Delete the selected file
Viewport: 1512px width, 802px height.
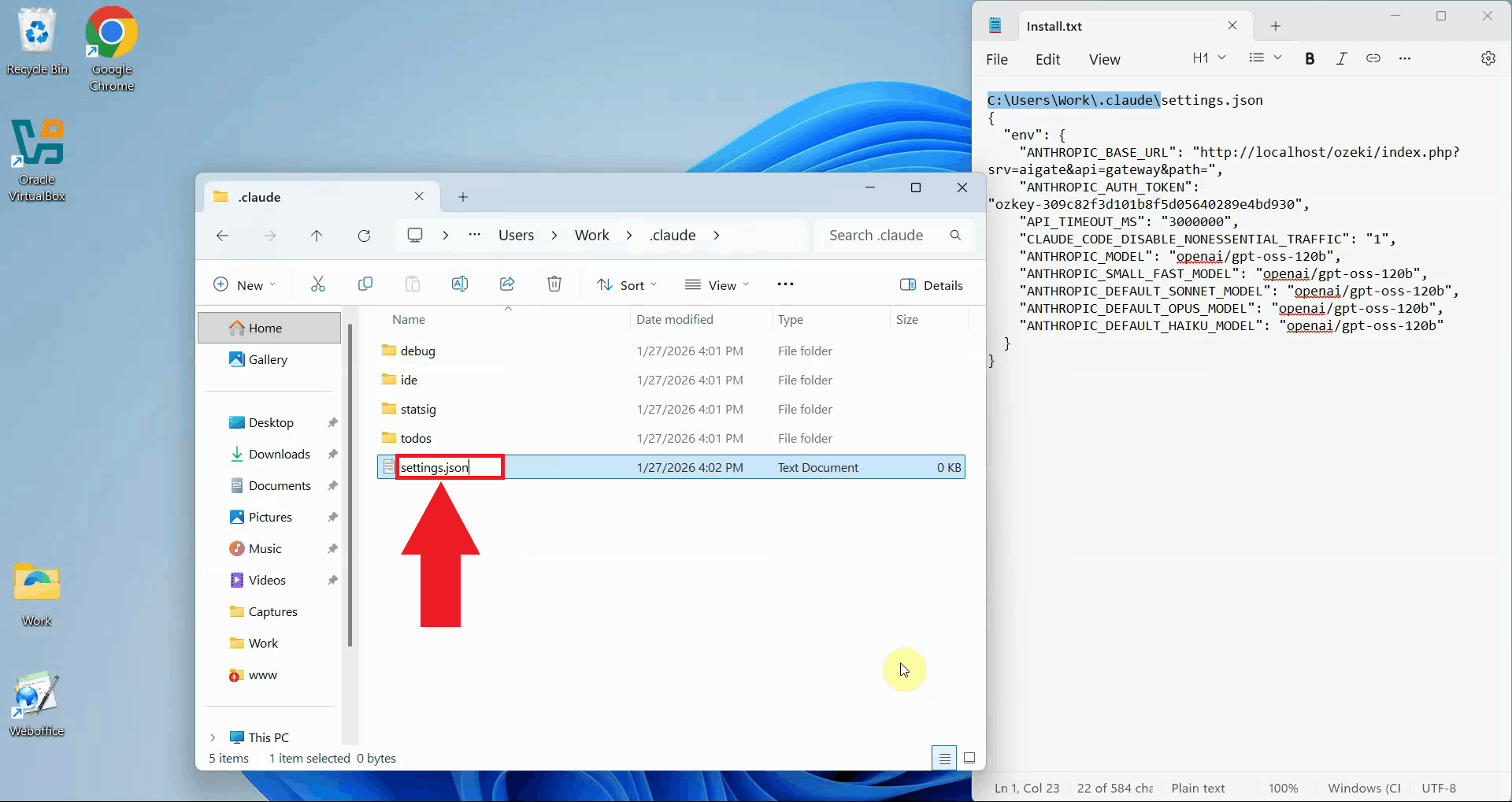(554, 284)
